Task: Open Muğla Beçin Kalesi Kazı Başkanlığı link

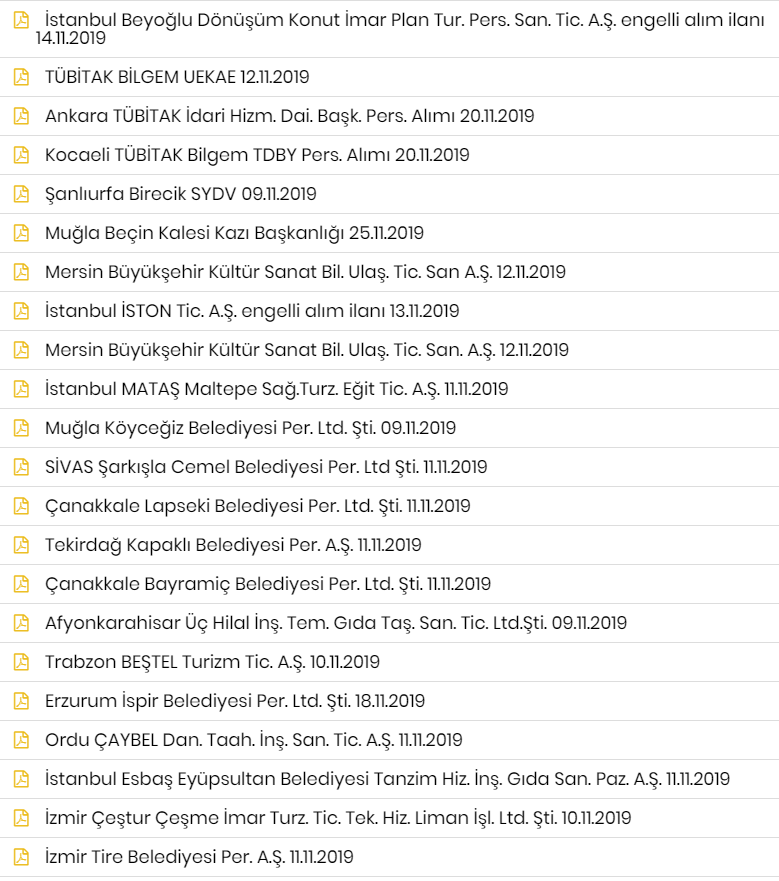Action: point(234,233)
